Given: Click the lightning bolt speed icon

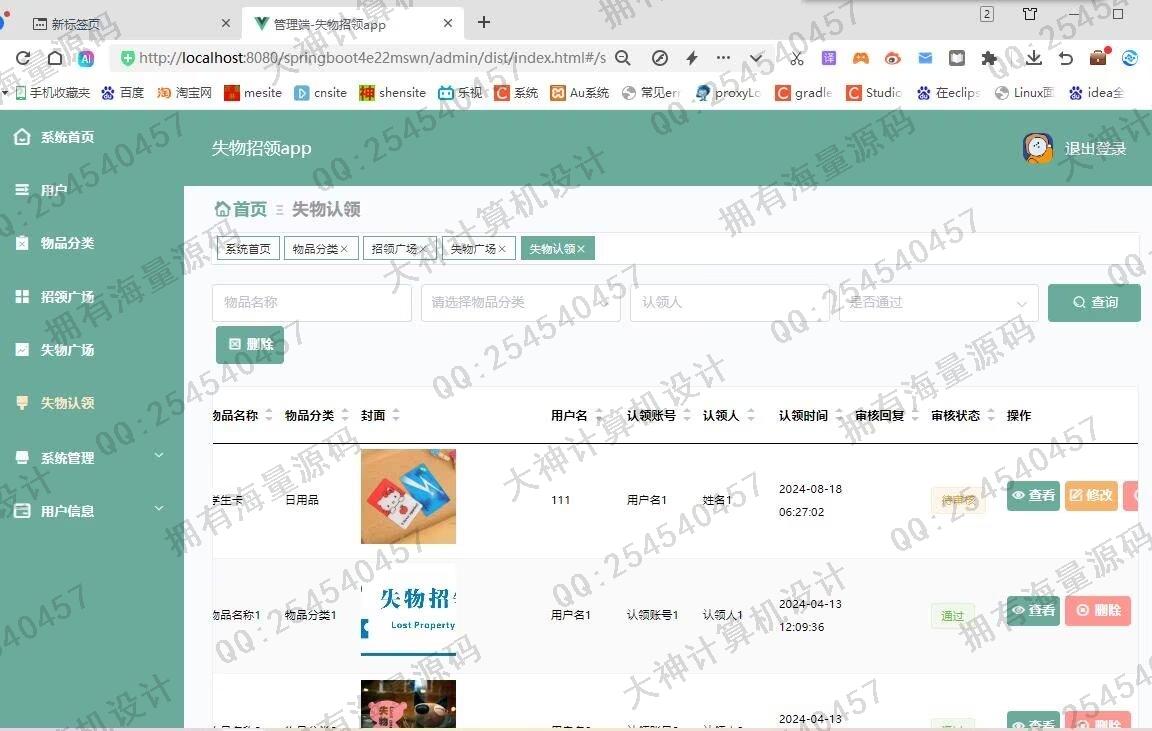Looking at the screenshot, I should coord(691,58).
